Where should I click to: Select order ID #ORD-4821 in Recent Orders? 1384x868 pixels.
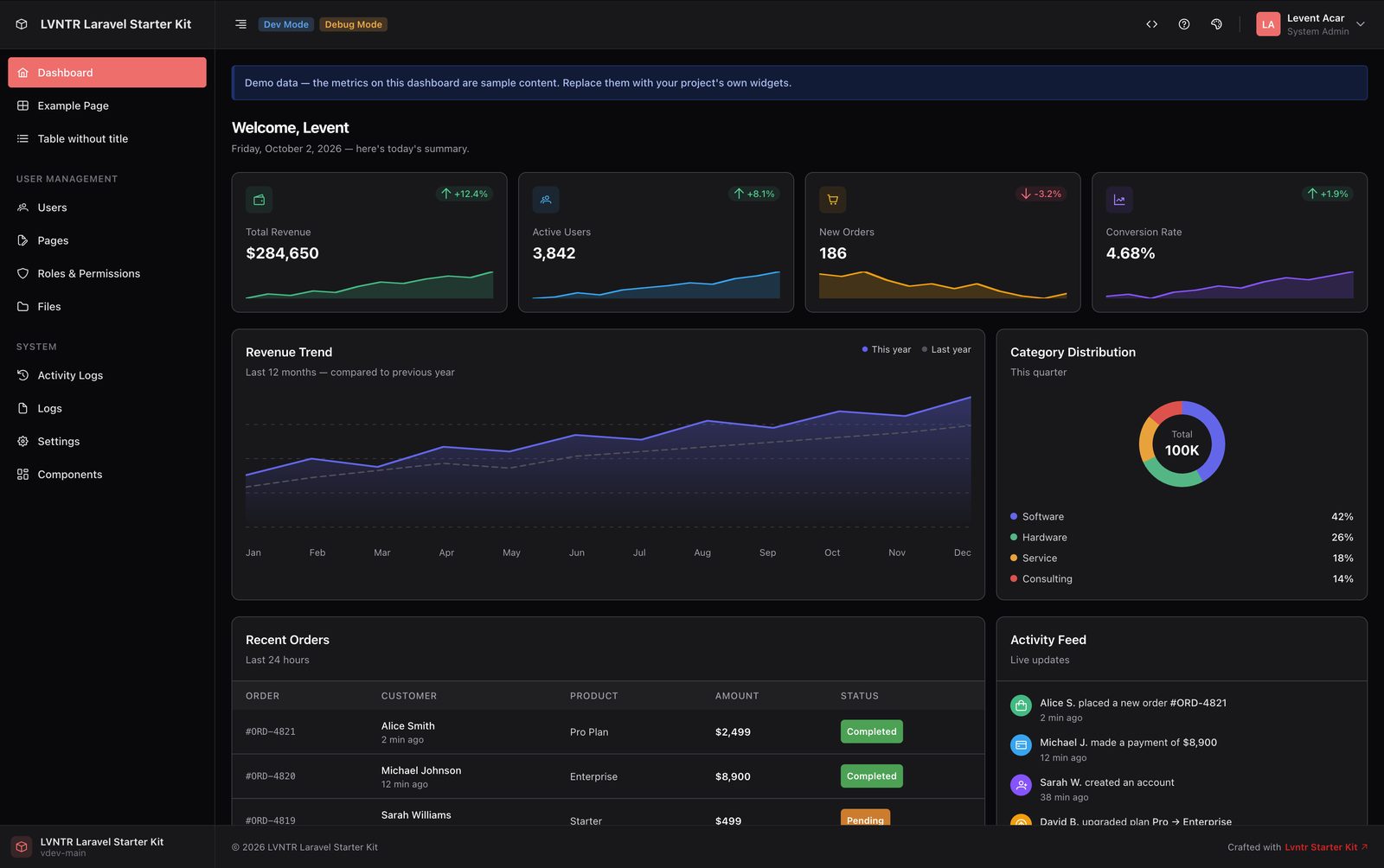tap(271, 731)
